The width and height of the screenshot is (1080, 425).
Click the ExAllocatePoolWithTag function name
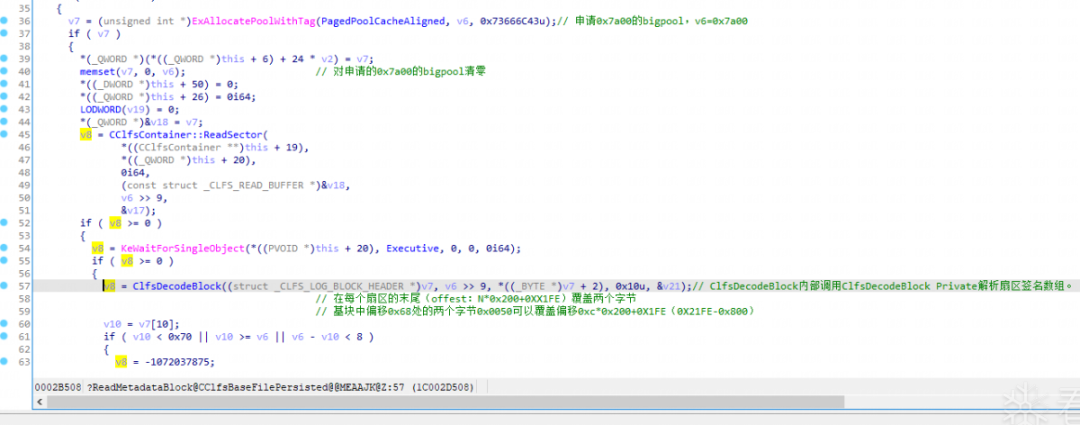point(253,21)
